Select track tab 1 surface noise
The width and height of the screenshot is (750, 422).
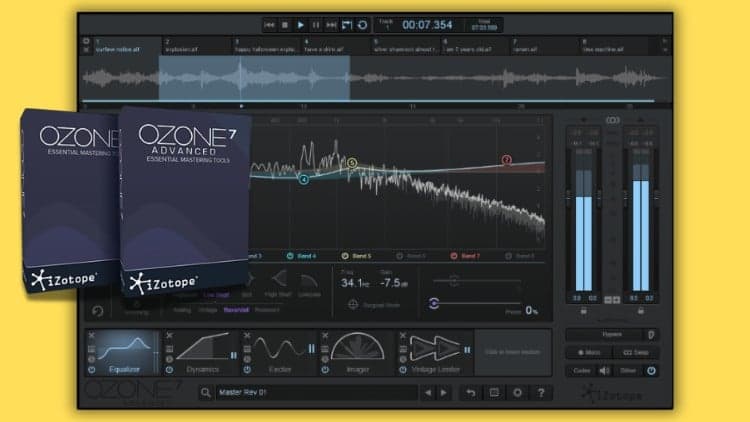pos(127,46)
